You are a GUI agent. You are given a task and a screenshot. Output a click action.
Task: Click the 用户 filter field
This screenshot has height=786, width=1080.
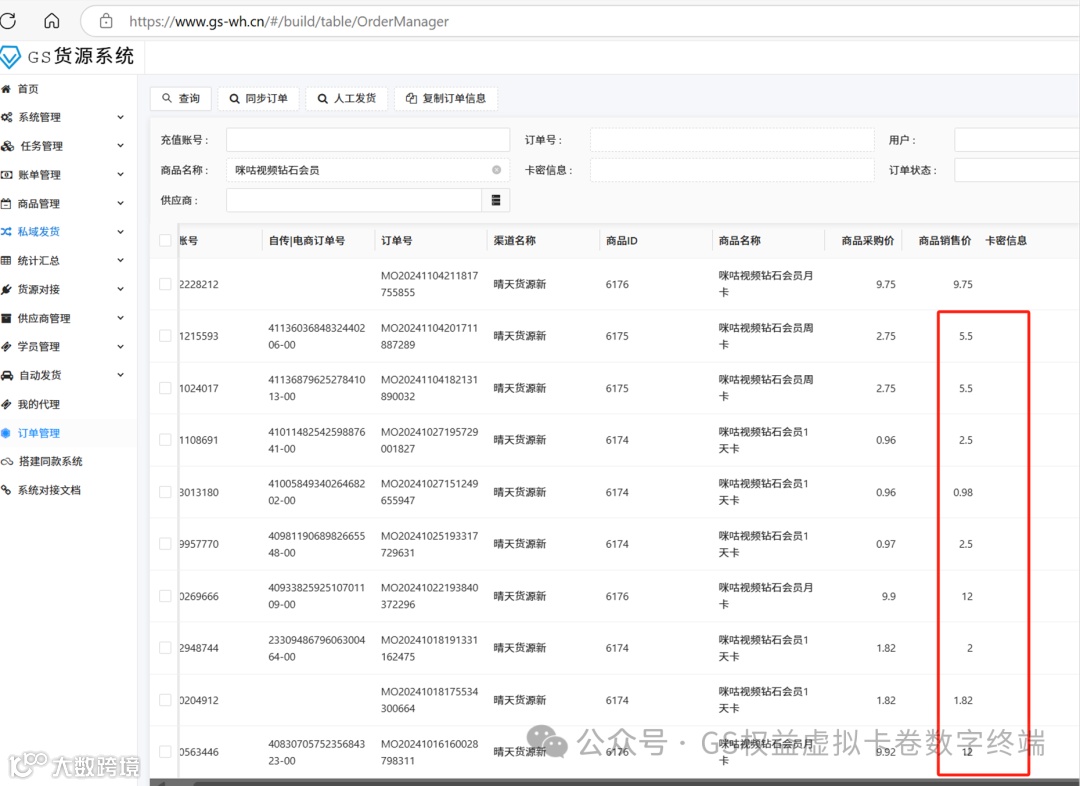(1017, 140)
